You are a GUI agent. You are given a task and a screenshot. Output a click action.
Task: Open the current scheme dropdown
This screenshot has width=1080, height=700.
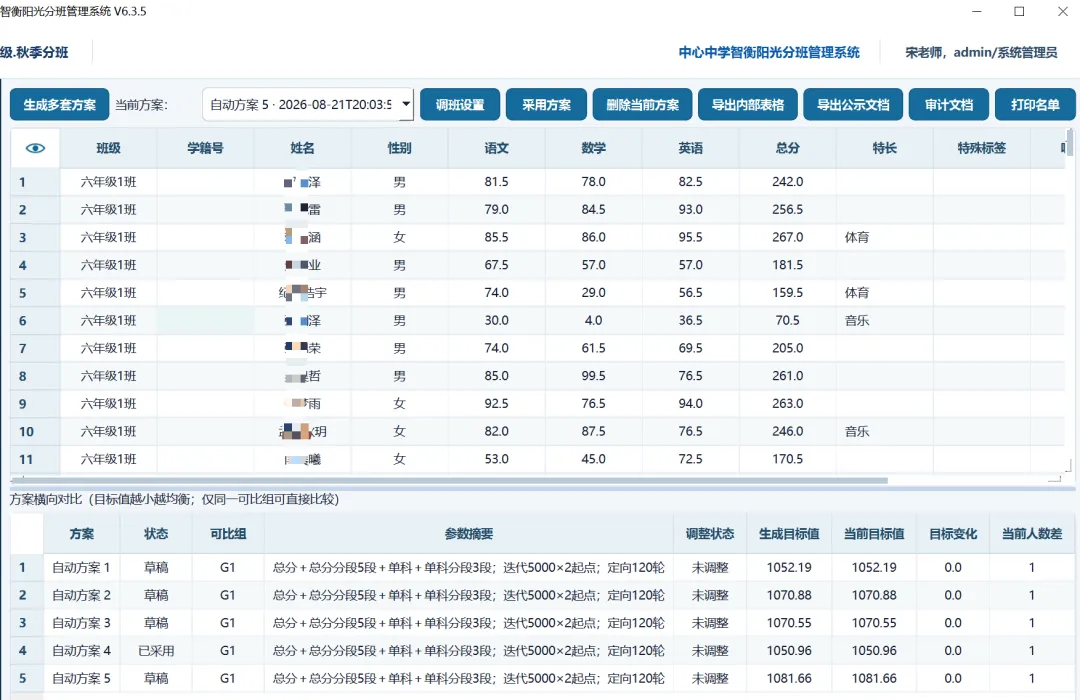click(308, 105)
